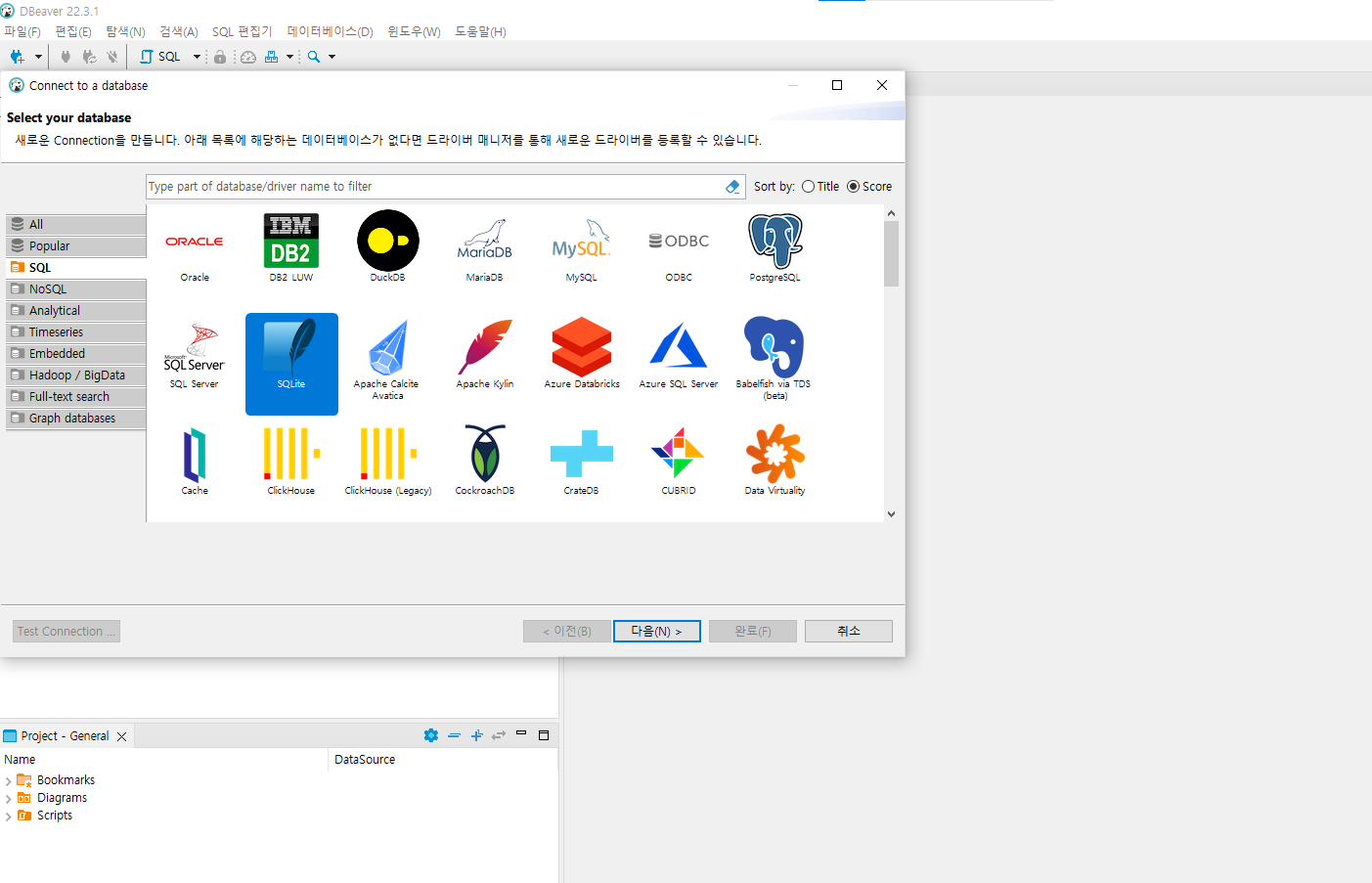Click the 취소 cancel button
The width and height of the screenshot is (1372, 883).
pos(849,632)
